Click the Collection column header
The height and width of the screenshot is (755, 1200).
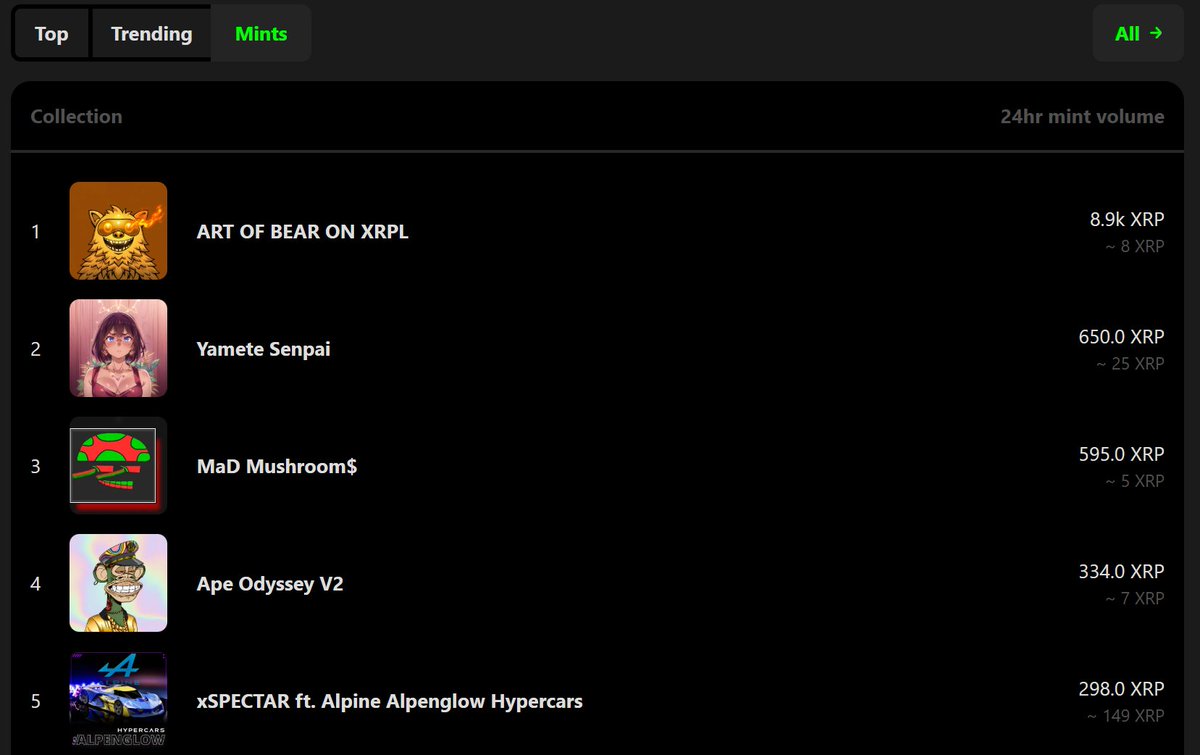tap(76, 116)
